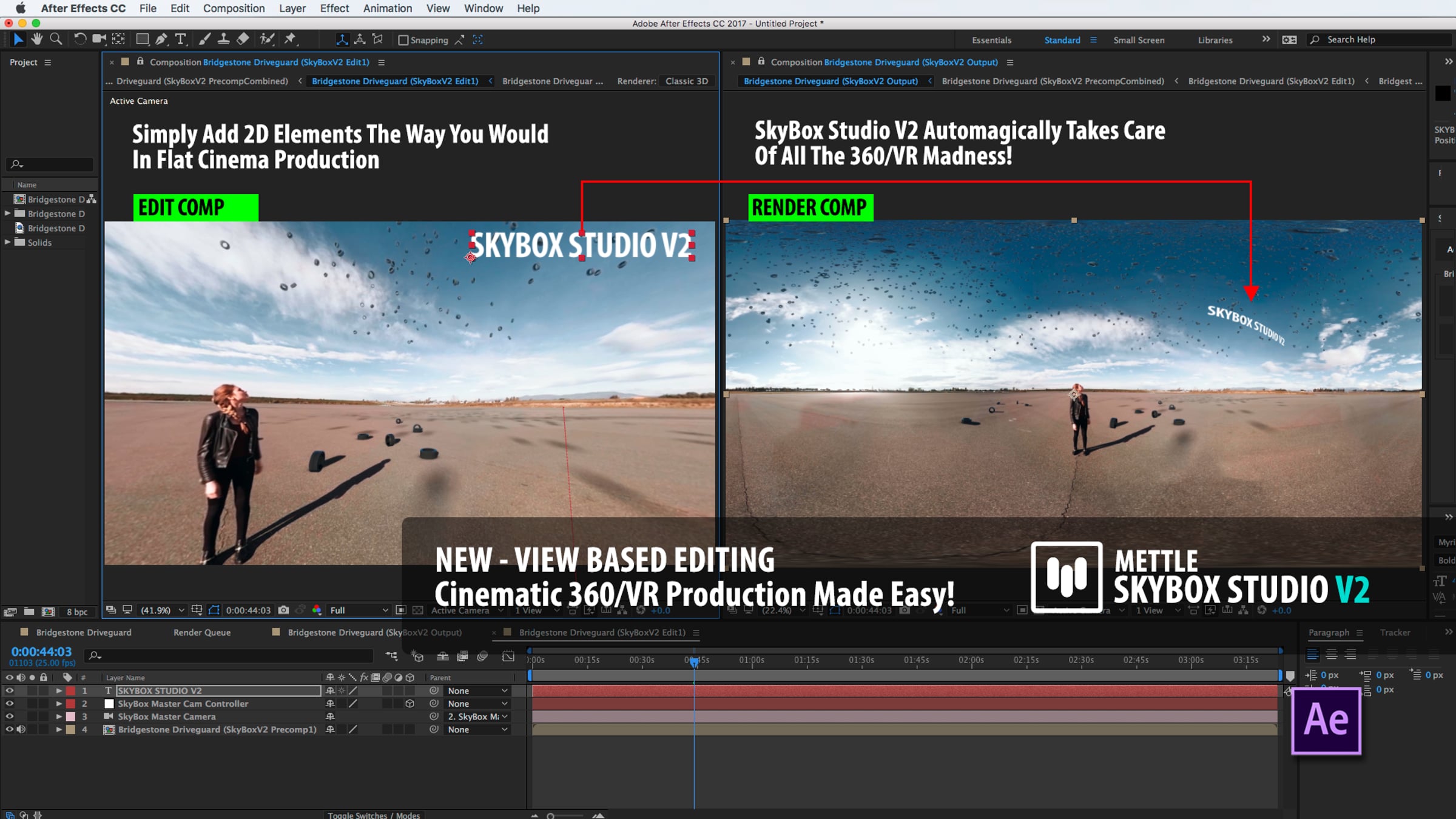The height and width of the screenshot is (819, 1456).
Task: Select the Eraser tool
Action: (x=243, y=39)
